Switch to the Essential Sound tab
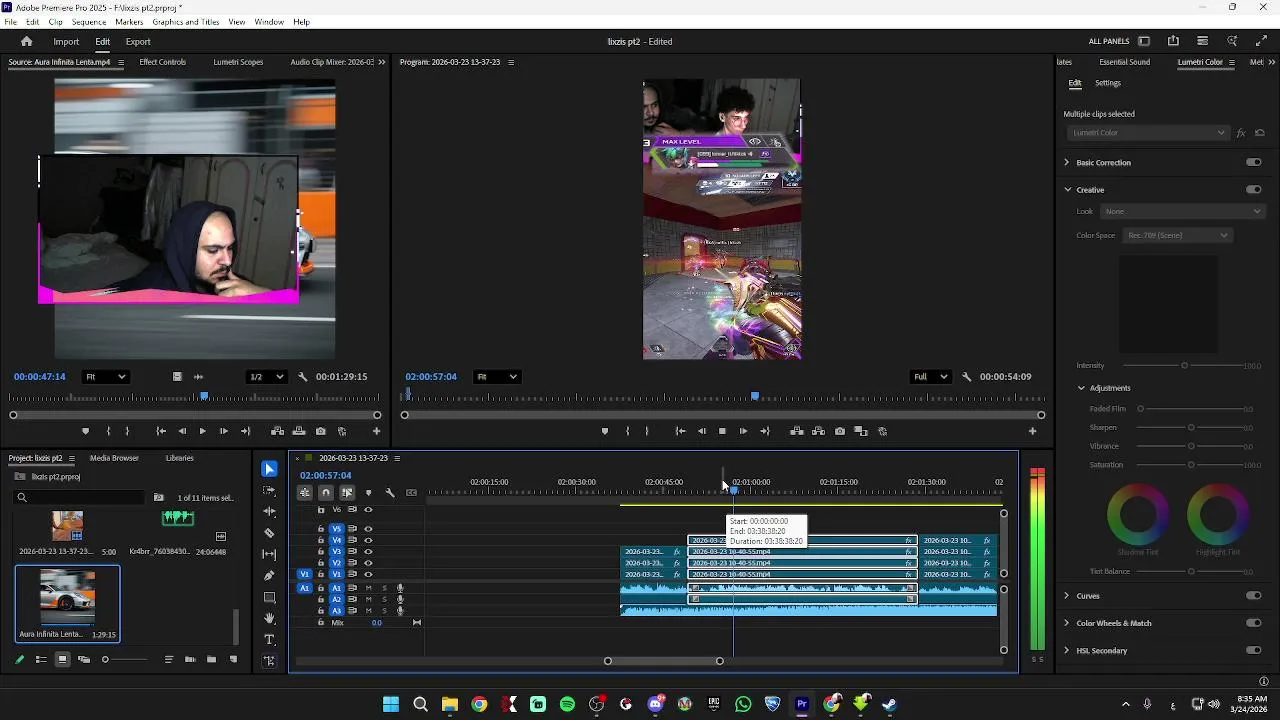This screenshot has height=720, width=1280. [x=1124, y=62]
